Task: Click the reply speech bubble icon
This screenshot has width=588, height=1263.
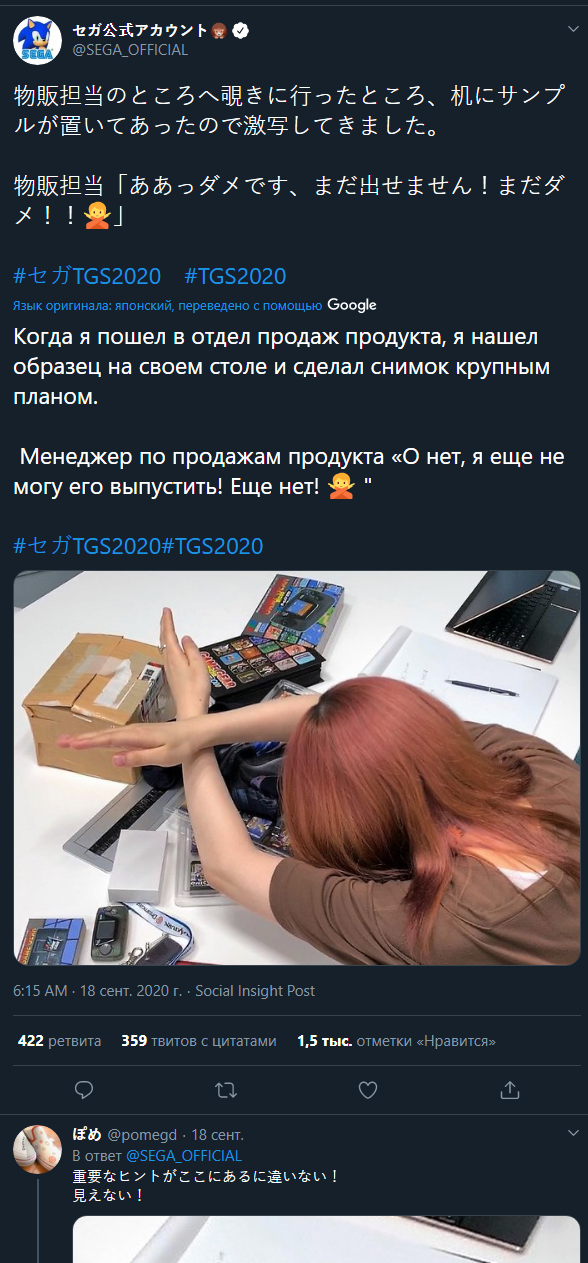Action: (85, 1089)
